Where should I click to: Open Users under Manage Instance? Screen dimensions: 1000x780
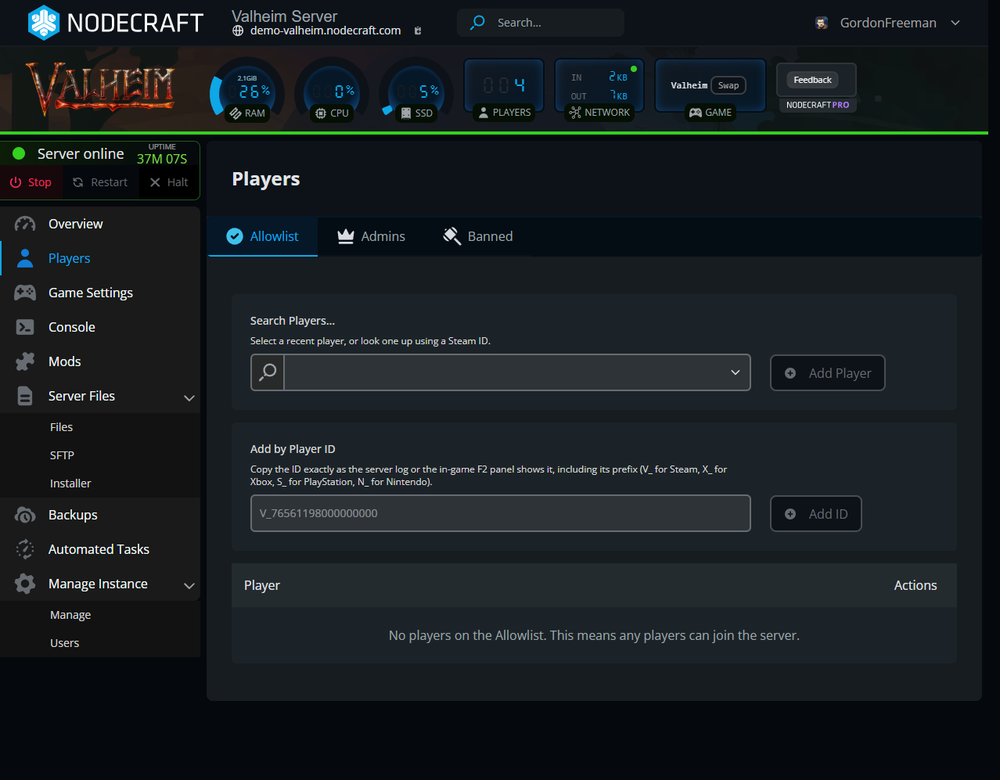64,643
